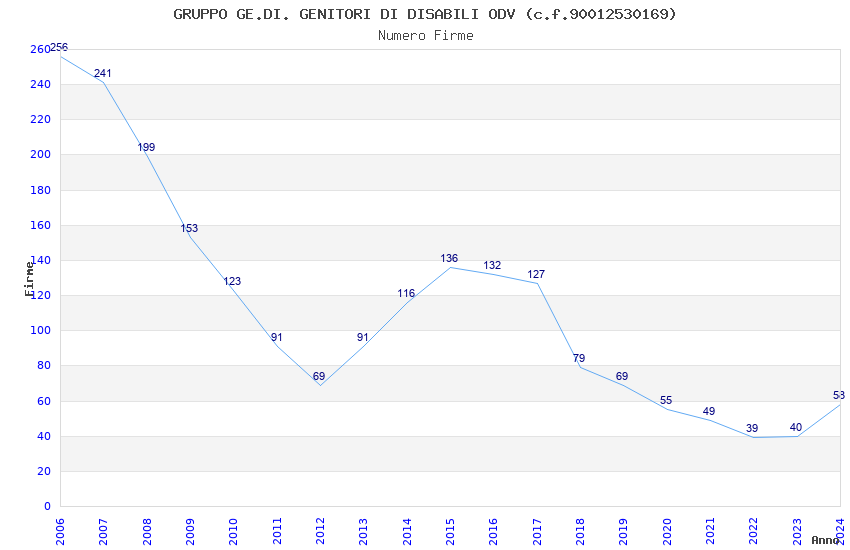Click the chart title GRUPPO GE.DI. GENITORI DI DISABILI ODV

click(x=344, y=14)
